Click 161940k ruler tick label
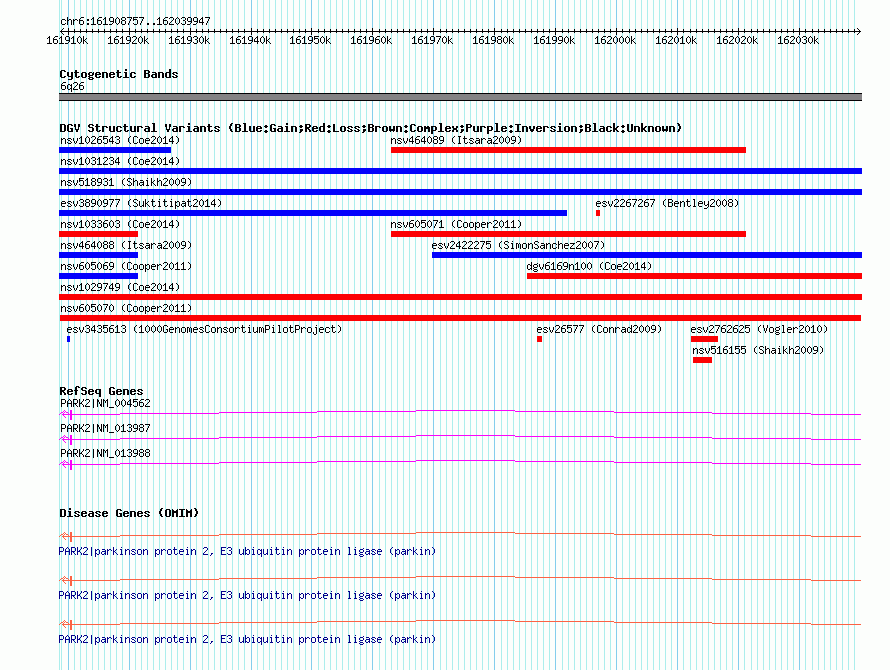This screenshot has width=890, height=670. coord(250,40)
